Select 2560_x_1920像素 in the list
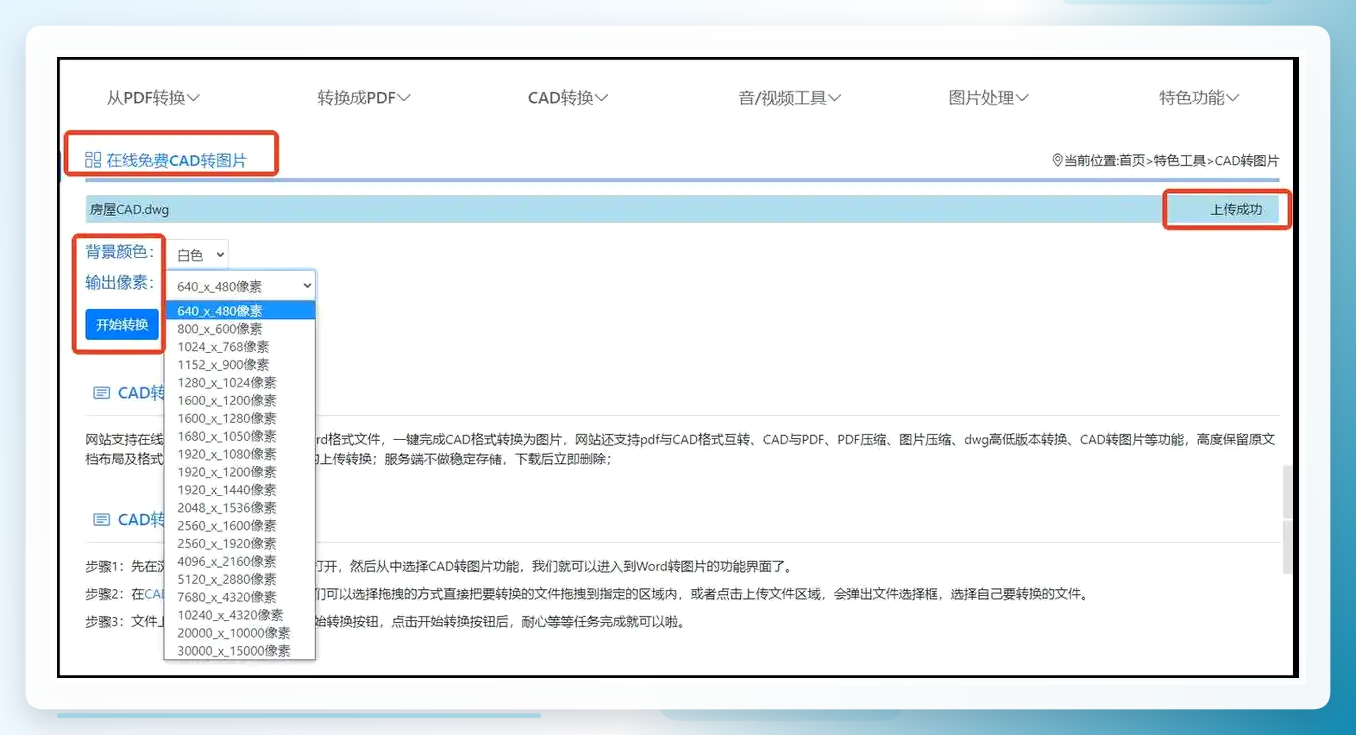Screen dimensions: 1356x735 coord(240,544)
